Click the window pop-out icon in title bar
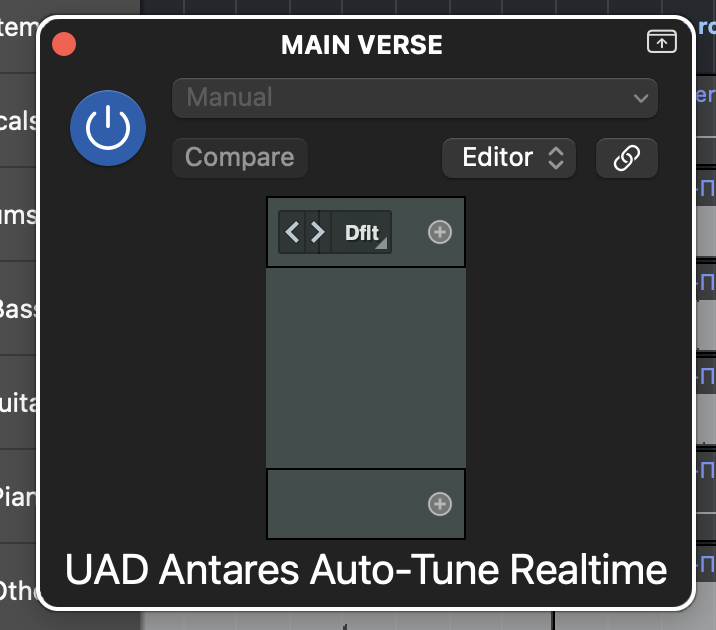 [661, 42]
